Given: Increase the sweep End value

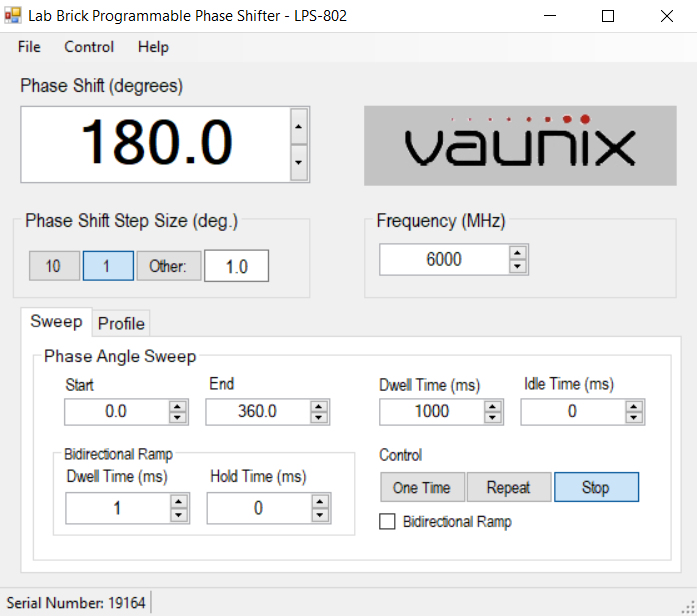Looking at the screenshot, I should coord(319,406).
